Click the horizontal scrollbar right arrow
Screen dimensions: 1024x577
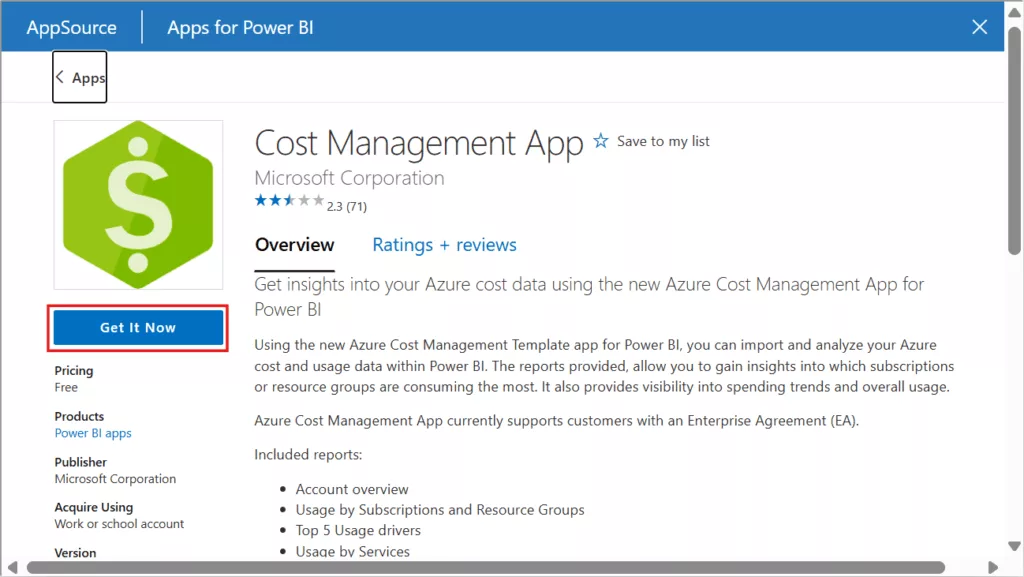[993, 567]
